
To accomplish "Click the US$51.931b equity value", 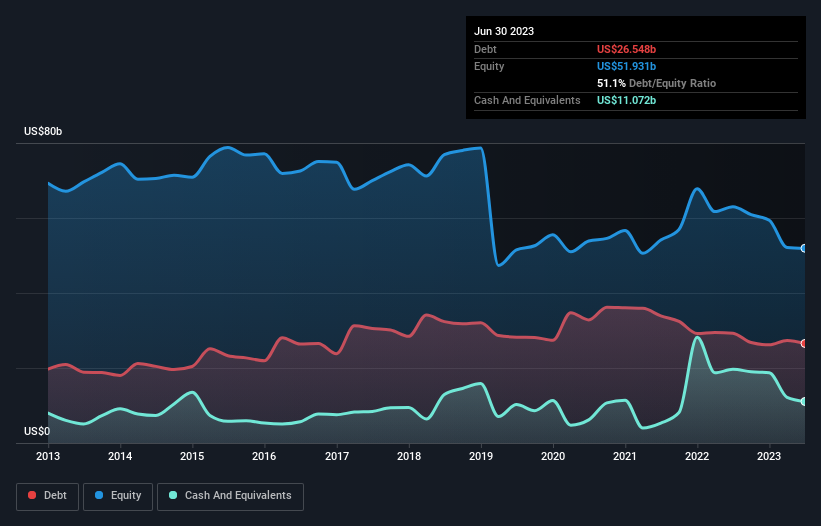I will 626,66.
